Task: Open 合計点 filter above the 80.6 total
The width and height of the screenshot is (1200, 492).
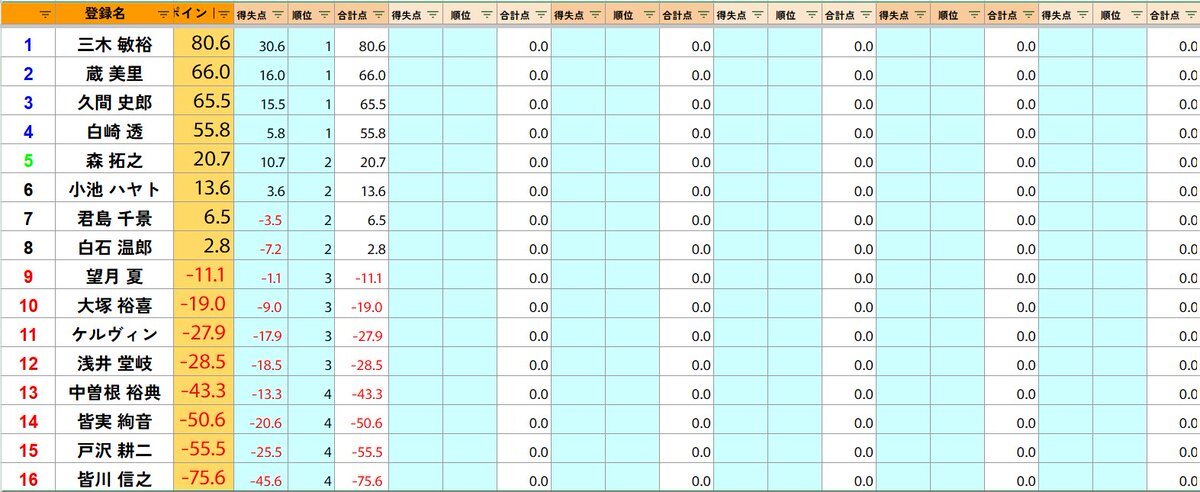Action: pos(378,14)
